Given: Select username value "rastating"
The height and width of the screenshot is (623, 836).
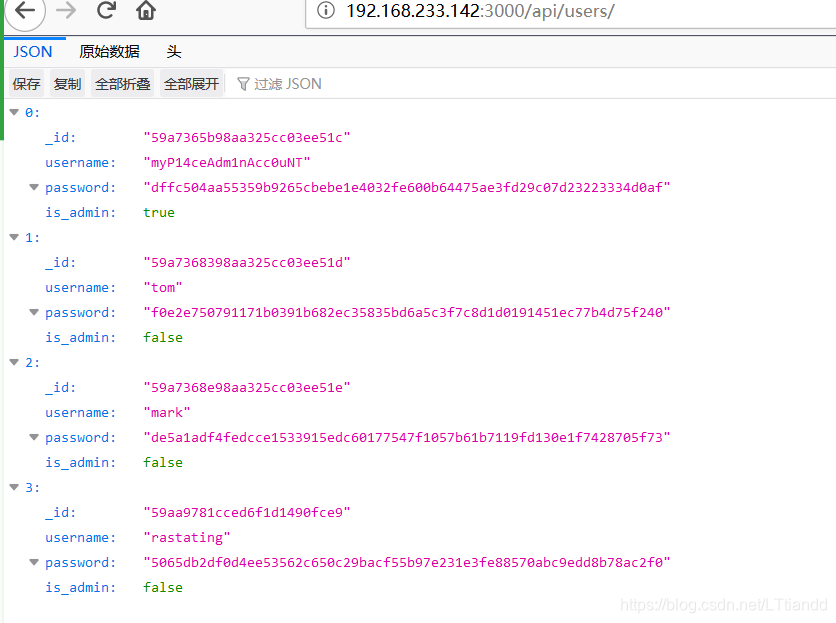Looking at the screenshot, I should click(187, 538).
